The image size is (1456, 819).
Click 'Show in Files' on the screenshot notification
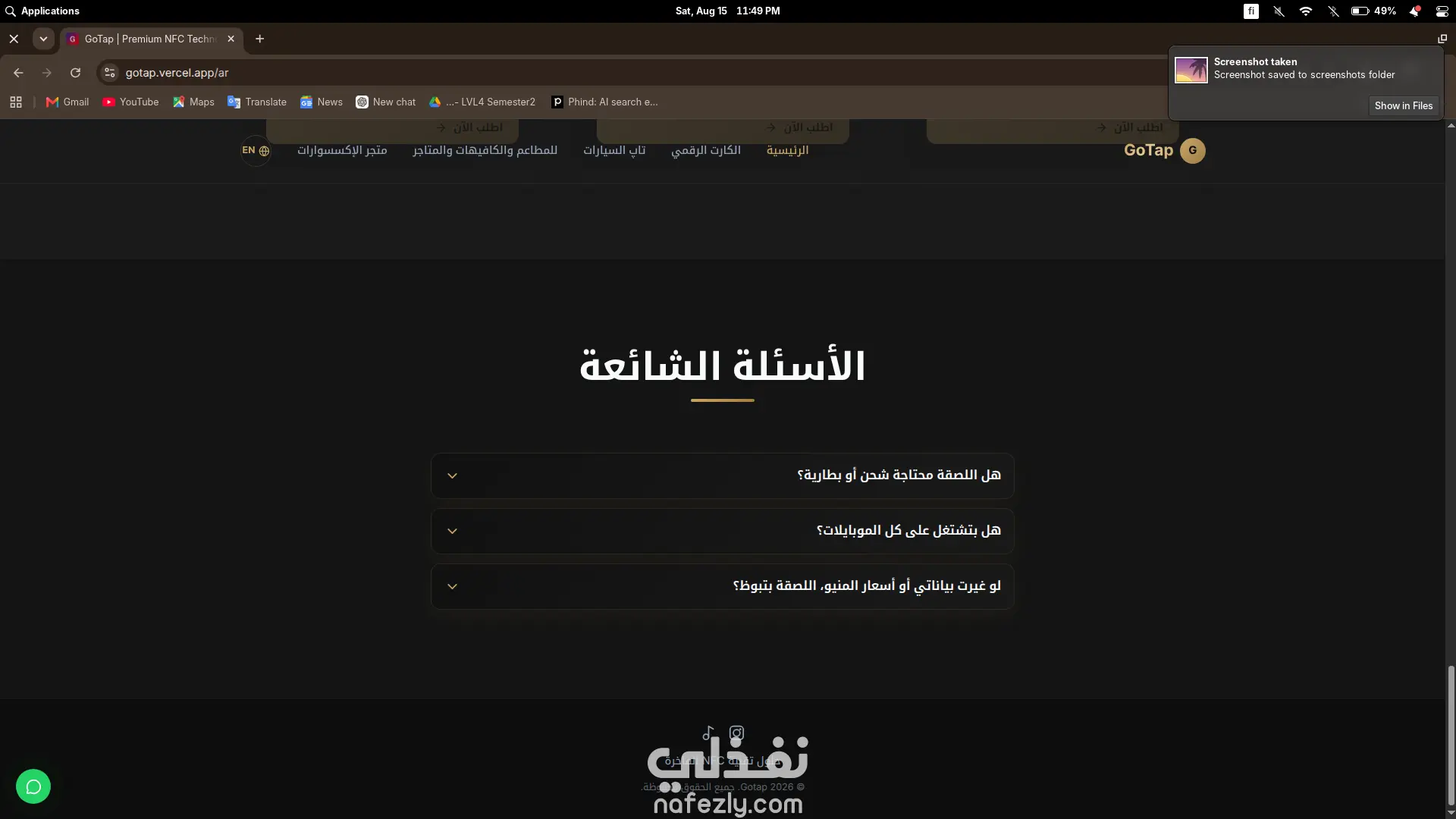[x=1404, y=105]
